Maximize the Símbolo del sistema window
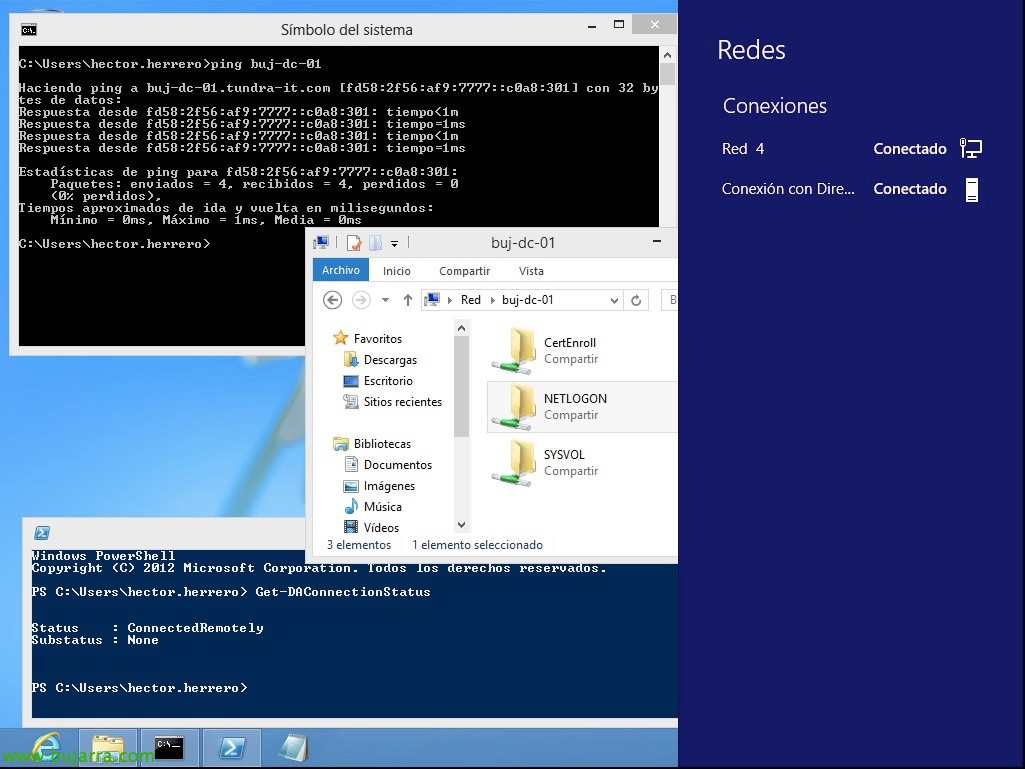The height and width of the screenshot is (769, 1025). [x=619, y=25]
